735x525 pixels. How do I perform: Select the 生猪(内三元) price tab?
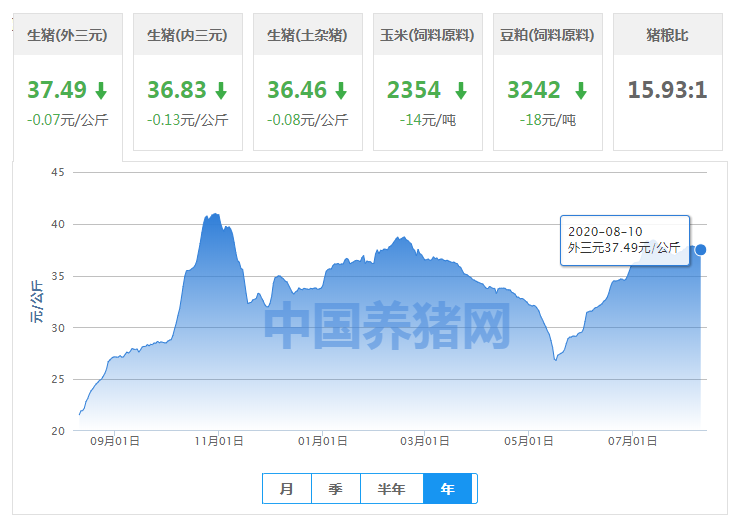(188, 82)
